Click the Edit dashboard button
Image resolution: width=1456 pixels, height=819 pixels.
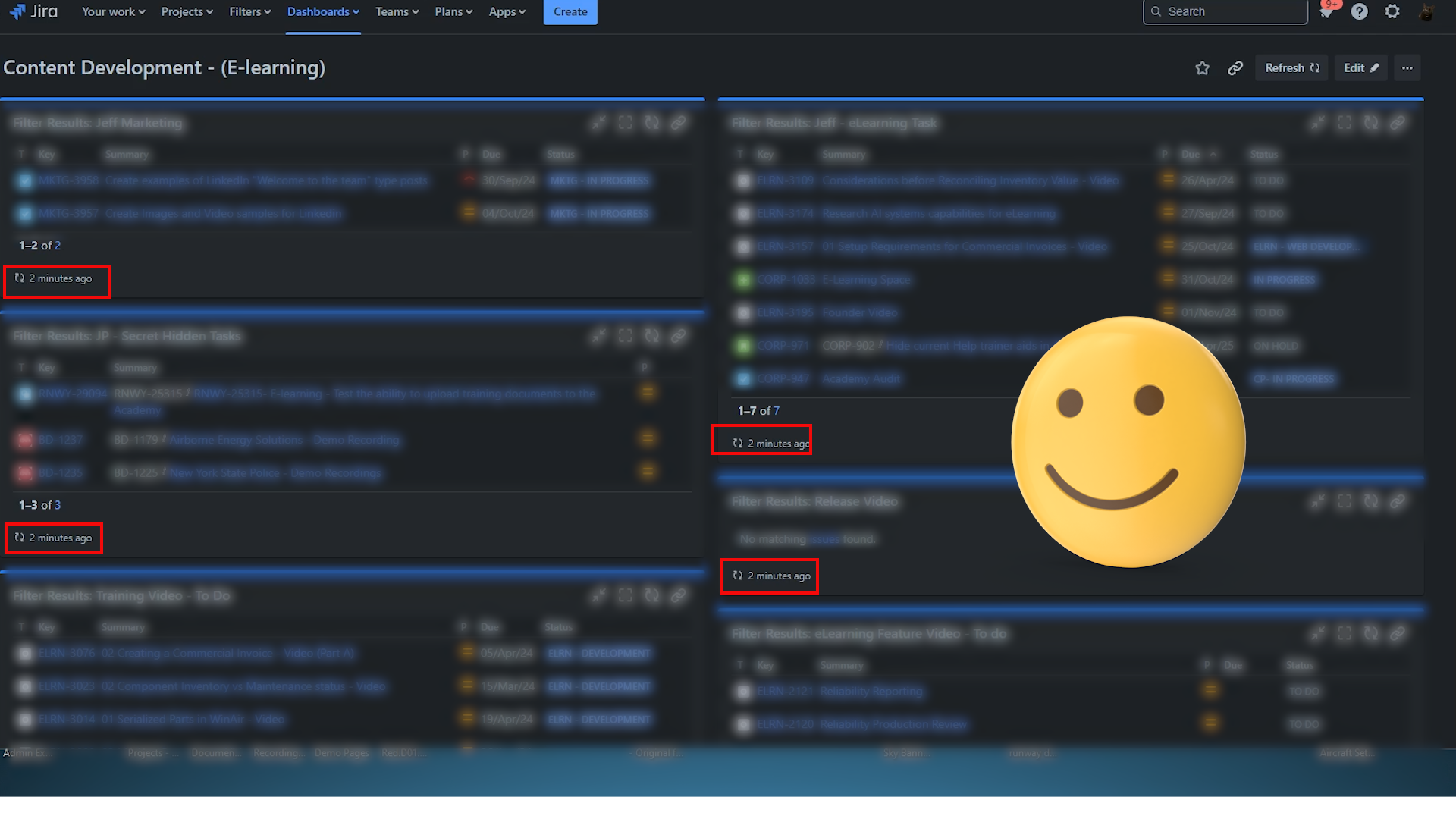[x=1361, y=68]
